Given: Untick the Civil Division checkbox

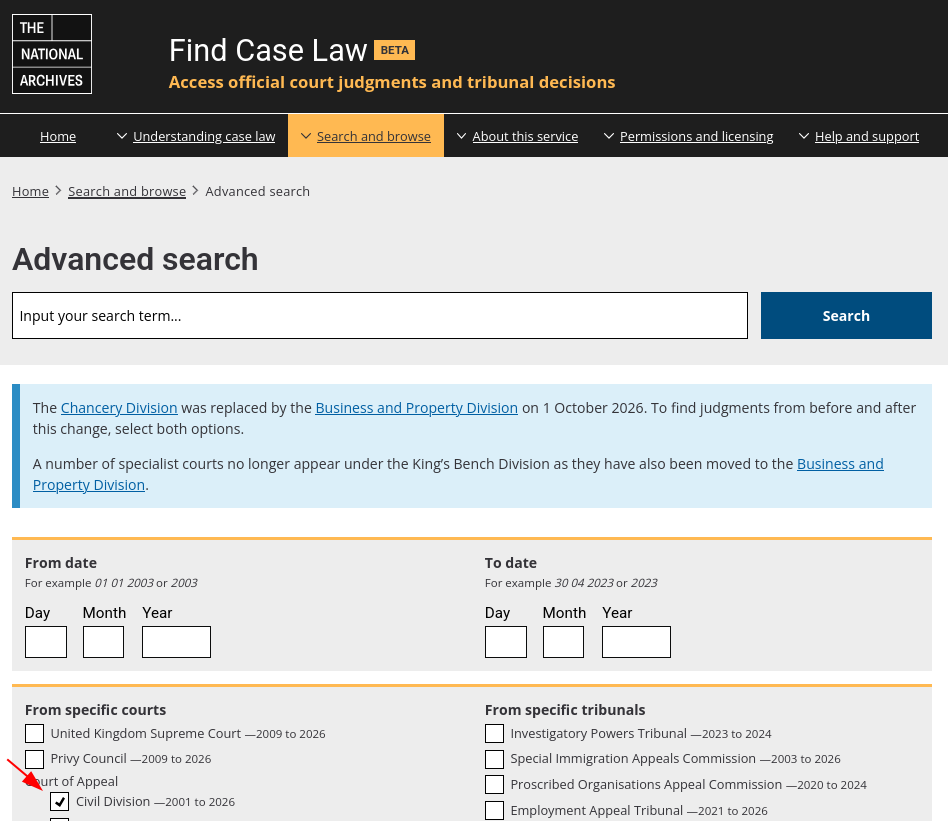Looking at the screenshot, I should tap(59, 802).
